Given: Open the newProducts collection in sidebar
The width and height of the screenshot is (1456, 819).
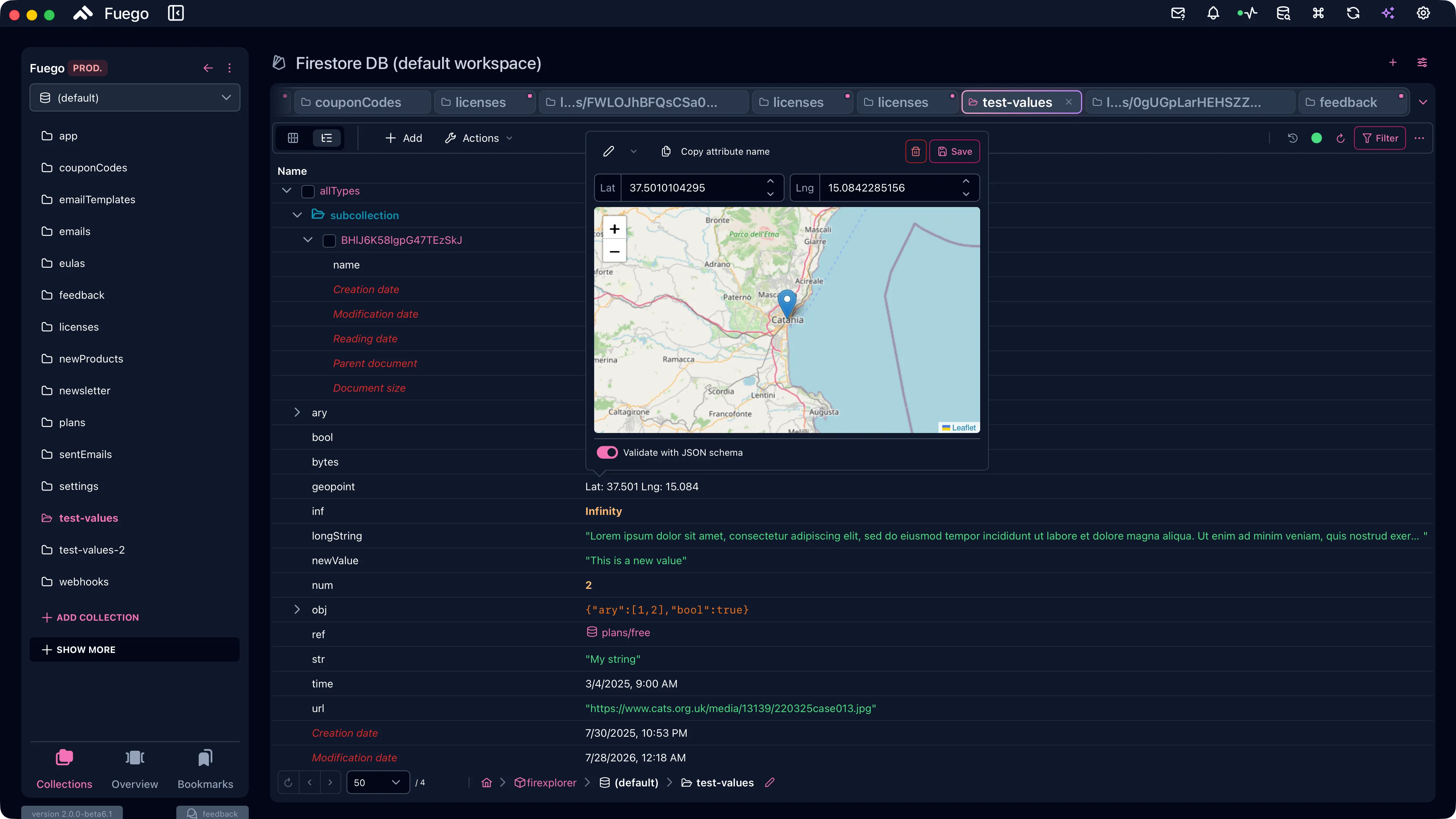Looking at the screenshot, I should point(91,359).
